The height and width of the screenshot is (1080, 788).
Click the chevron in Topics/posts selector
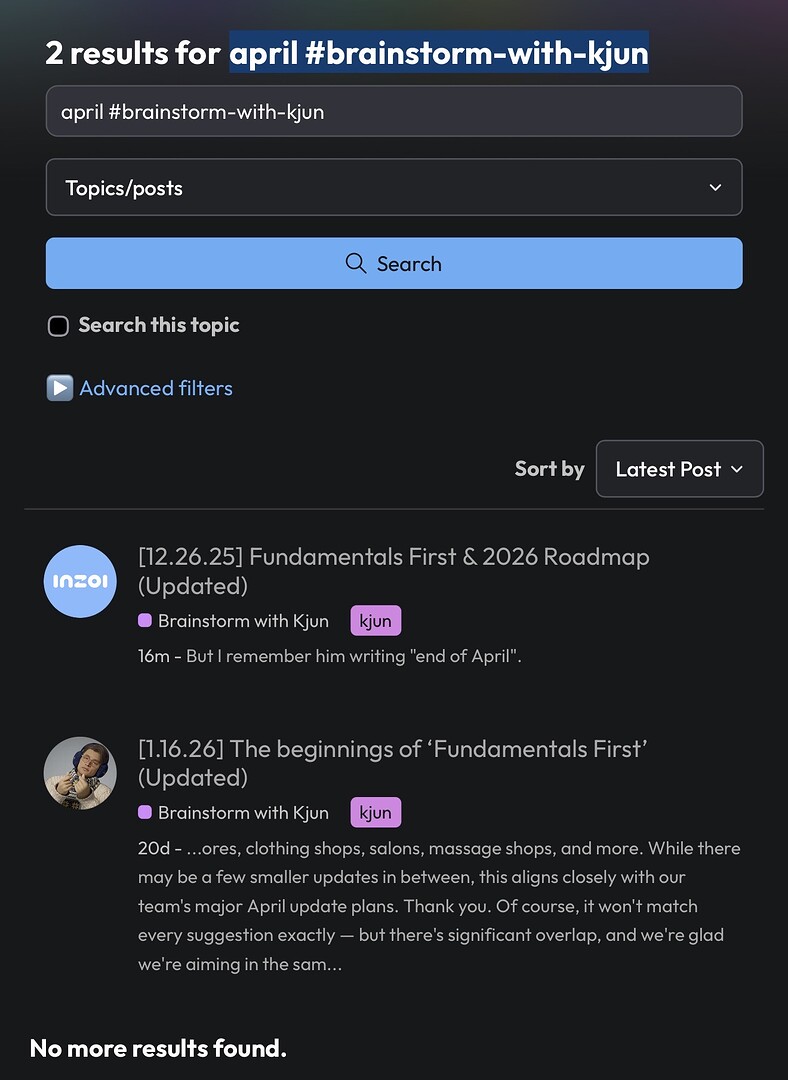point(716,187)
